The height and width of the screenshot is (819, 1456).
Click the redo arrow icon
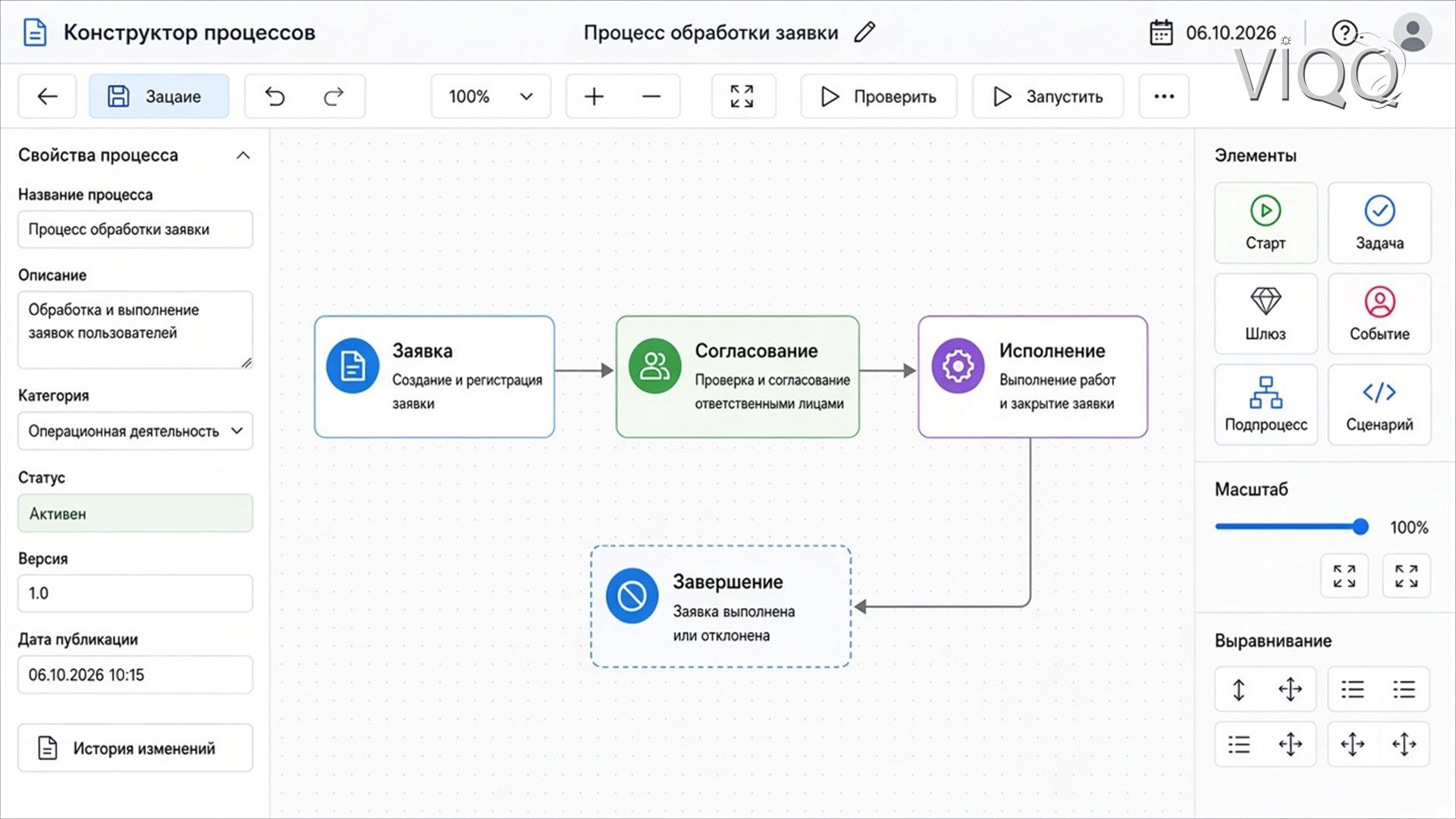click(334, 96)
